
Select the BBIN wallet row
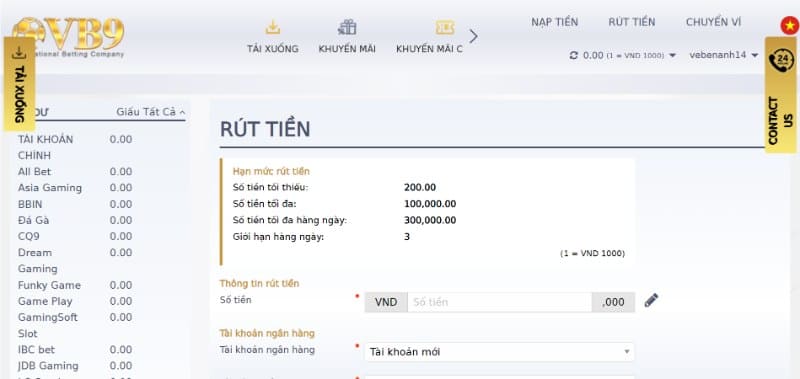coord(75,204)
